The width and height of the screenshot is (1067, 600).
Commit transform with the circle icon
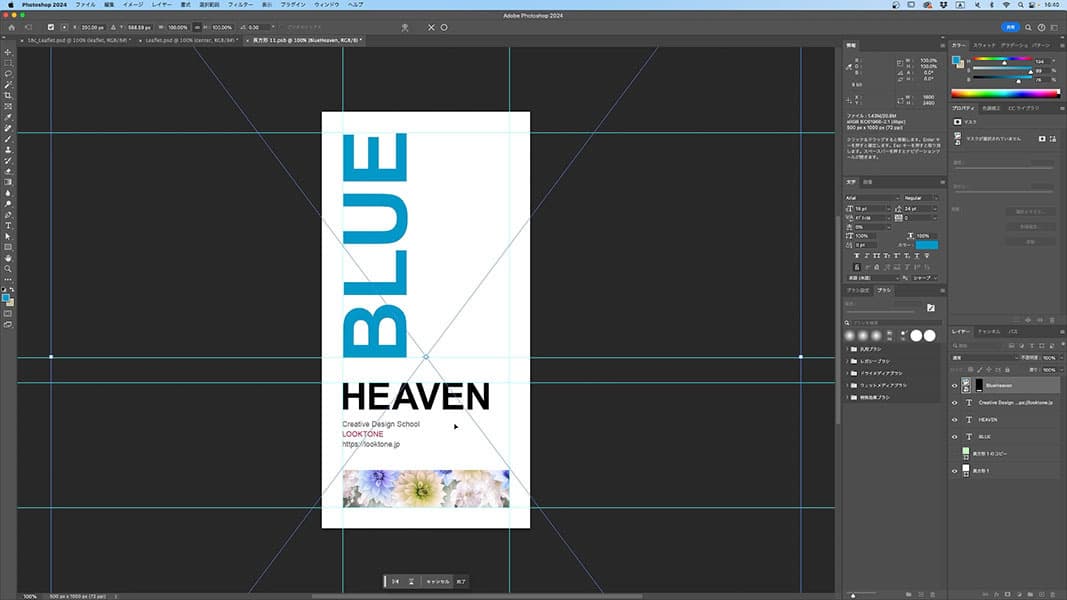click(x=444, y=27)
